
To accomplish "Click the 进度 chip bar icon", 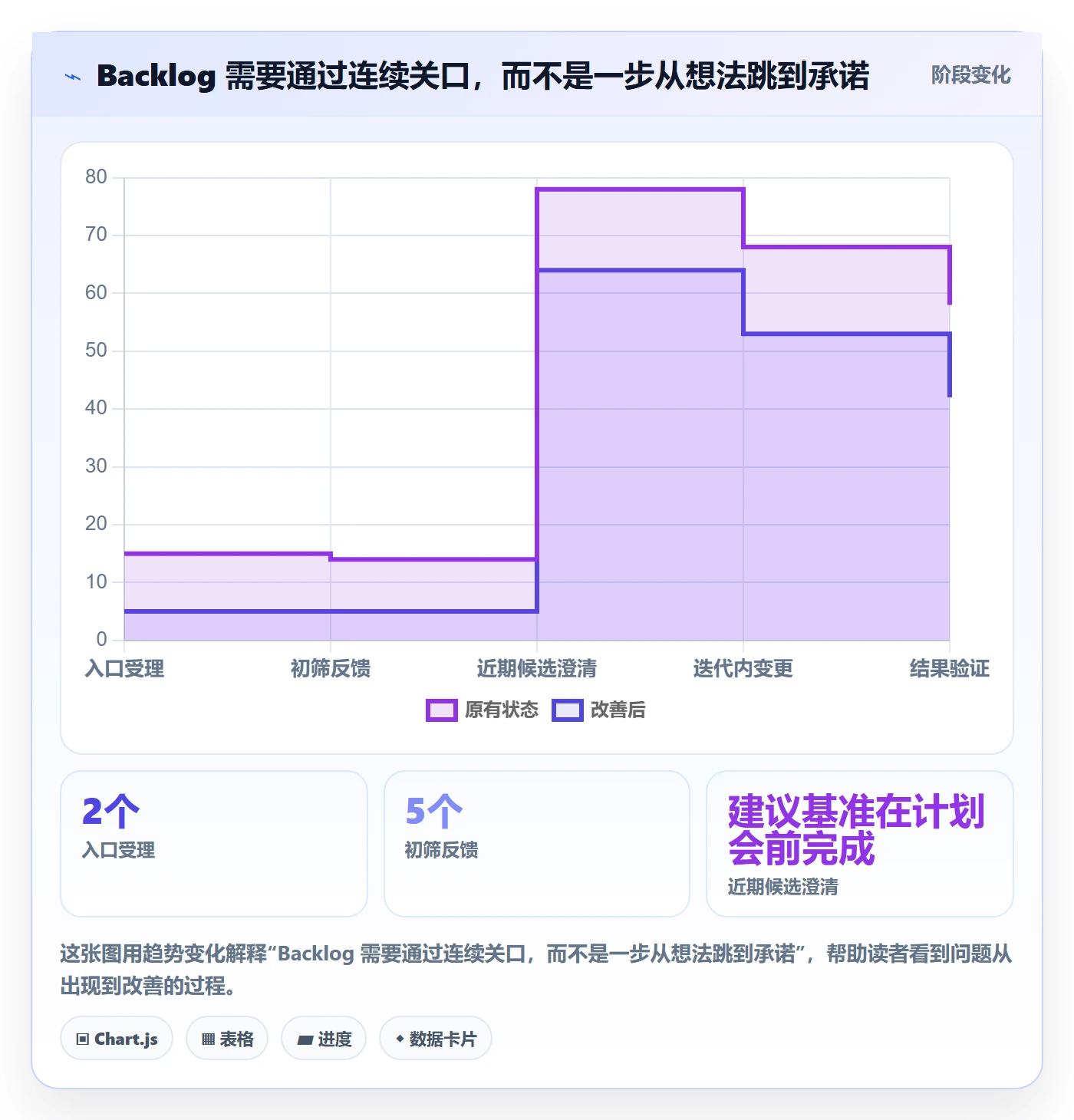I will (305, 1040).
